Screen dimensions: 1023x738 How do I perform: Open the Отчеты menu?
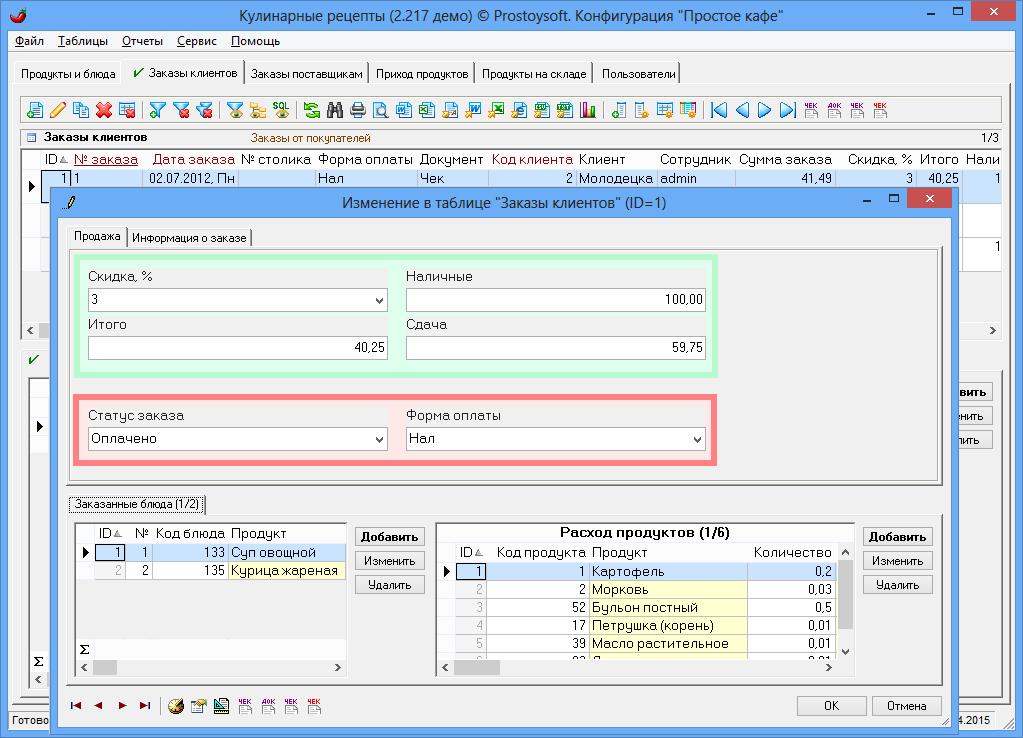pyautogui.click(x=141, y=41)
